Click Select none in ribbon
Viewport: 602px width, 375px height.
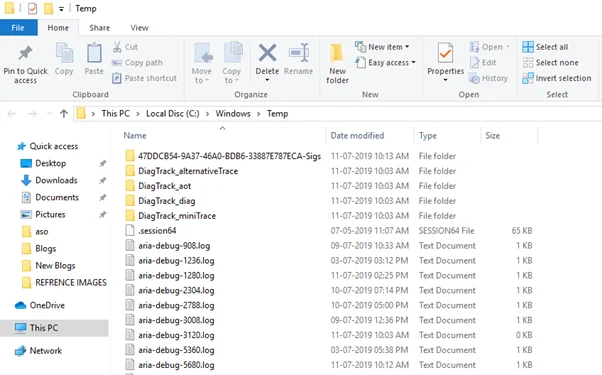coord(551,63)
